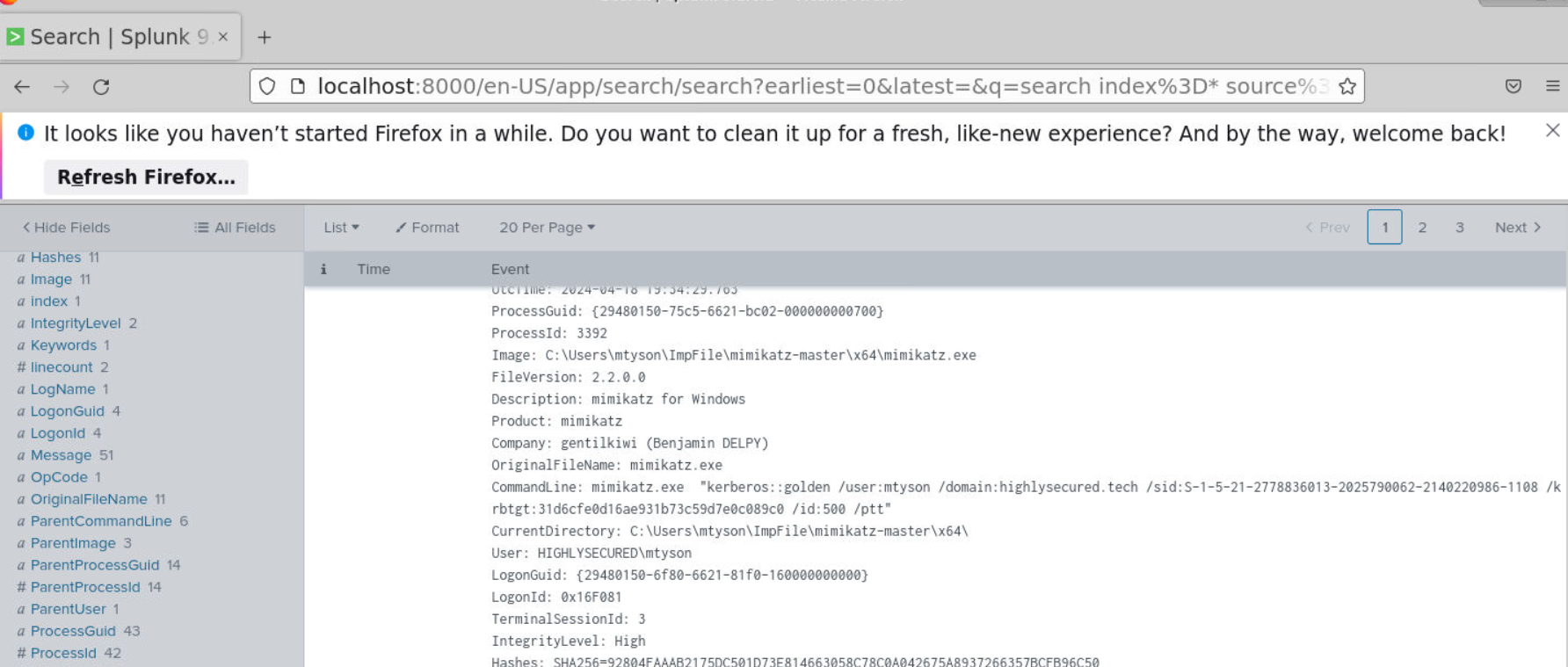Screen dimensions: 1568x667
Task: Click the site information page icon
Action: (298, 86)
